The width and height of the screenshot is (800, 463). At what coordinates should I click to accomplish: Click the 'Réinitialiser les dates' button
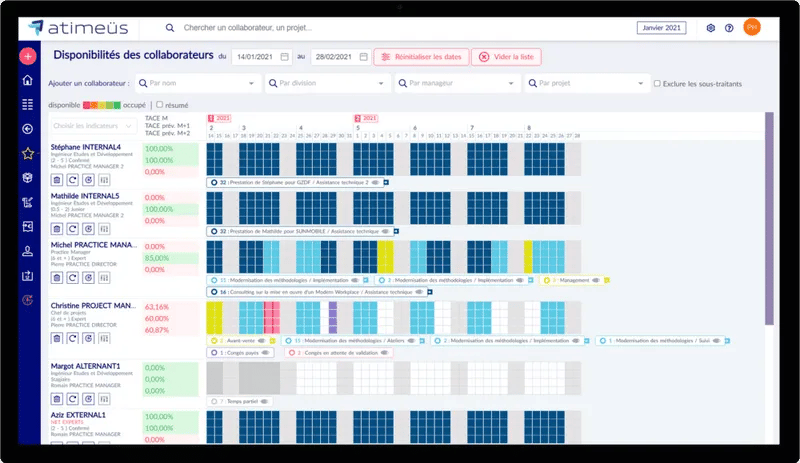(420, 57)
